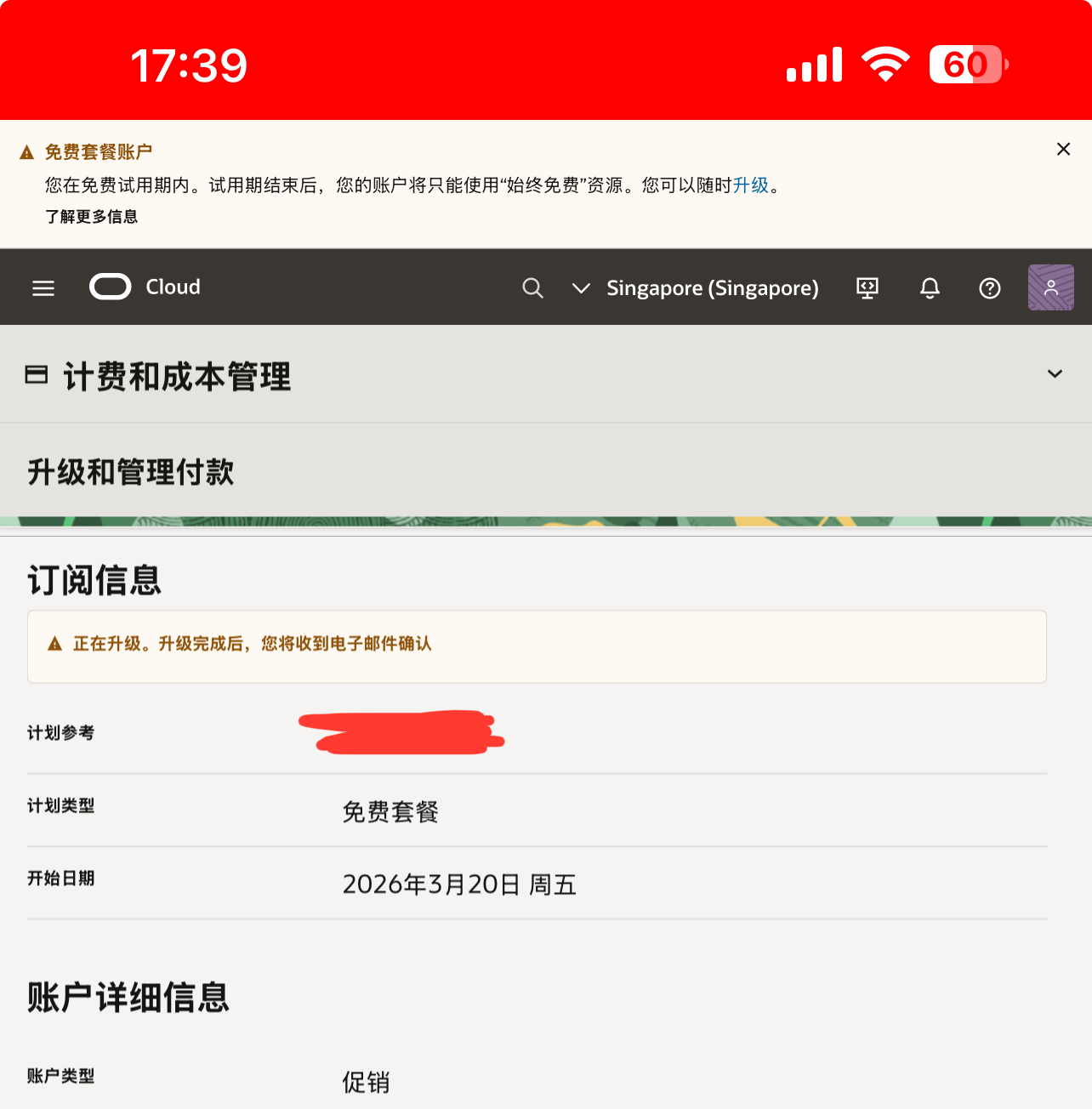
Task: Select the 计费和成本管理 menu title
Action: 177,376
